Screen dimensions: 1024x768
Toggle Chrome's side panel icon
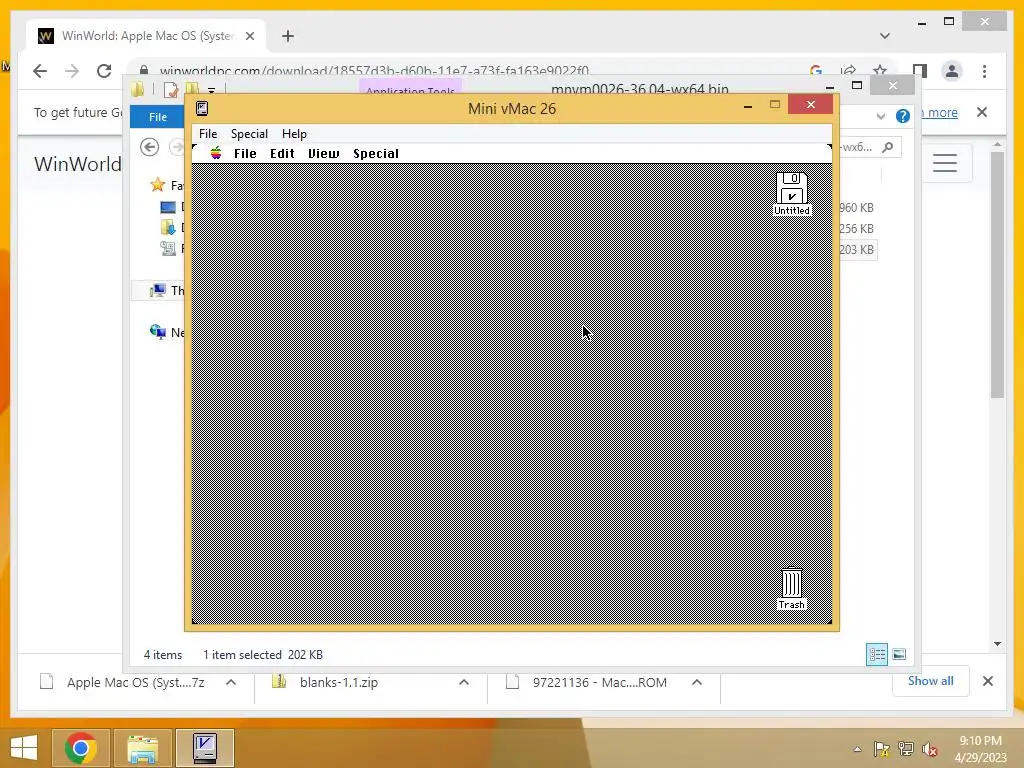point(920,71)
